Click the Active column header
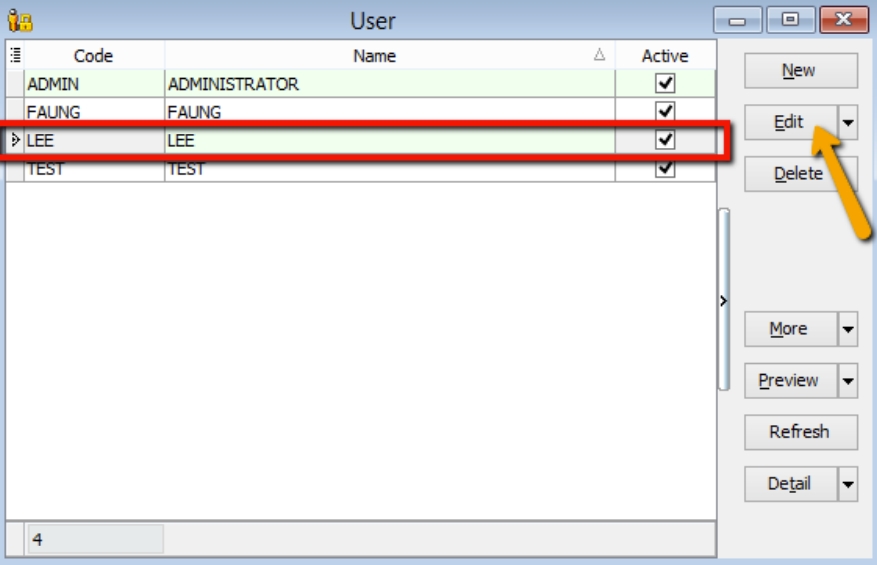 tap(665, 55)
